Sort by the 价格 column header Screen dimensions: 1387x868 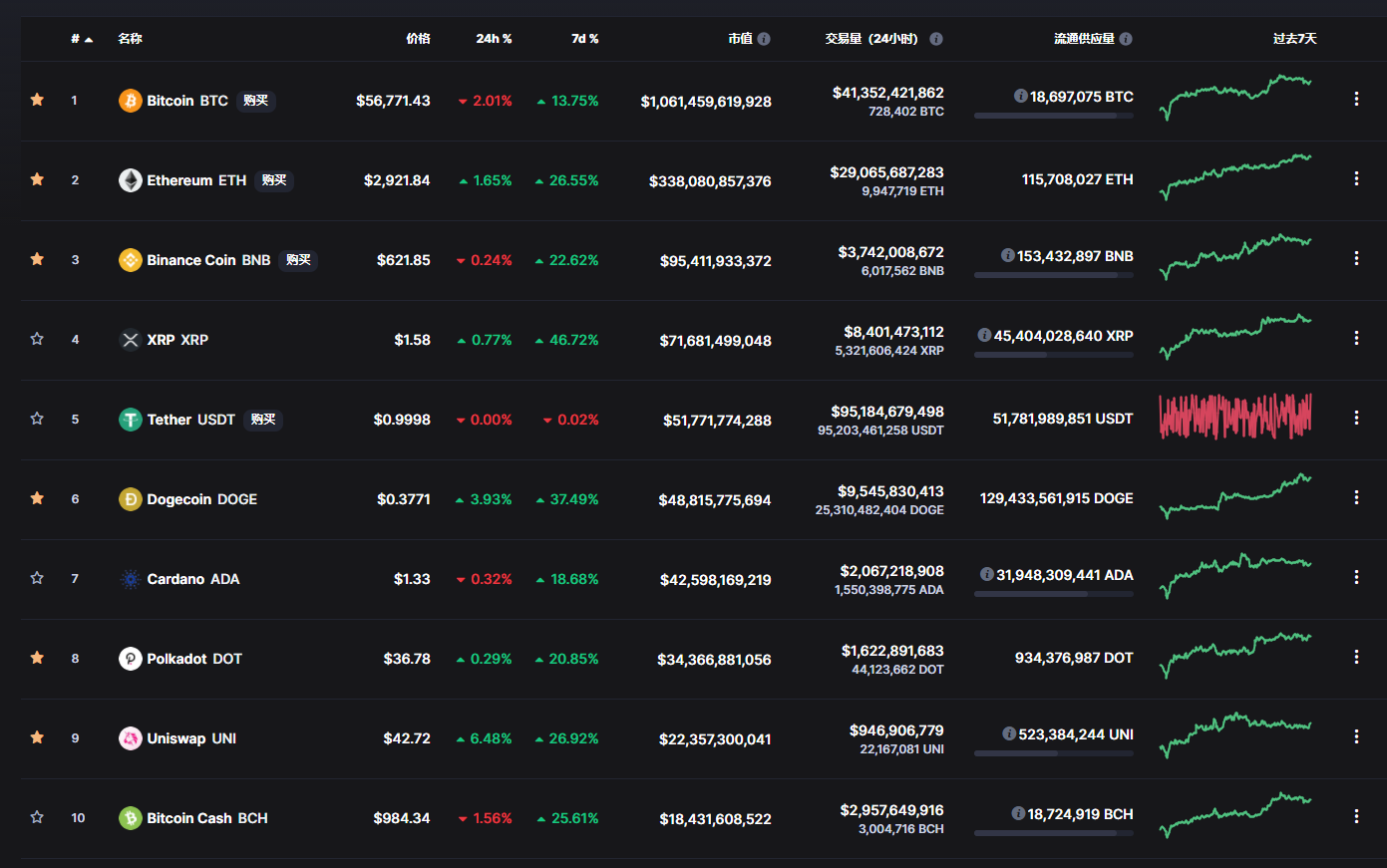(x=419, y=39)
